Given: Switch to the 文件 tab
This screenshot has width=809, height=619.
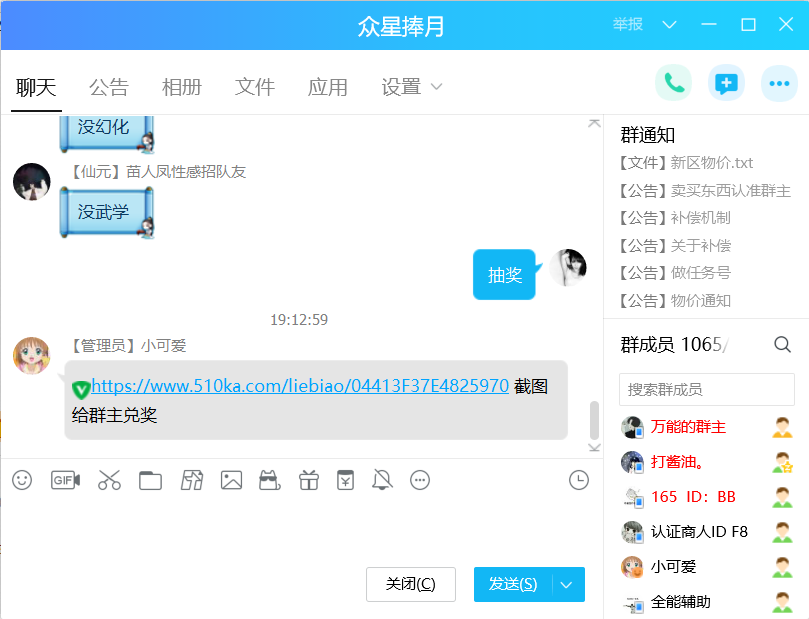Looking at the screenshot, I should pos(254,88).
